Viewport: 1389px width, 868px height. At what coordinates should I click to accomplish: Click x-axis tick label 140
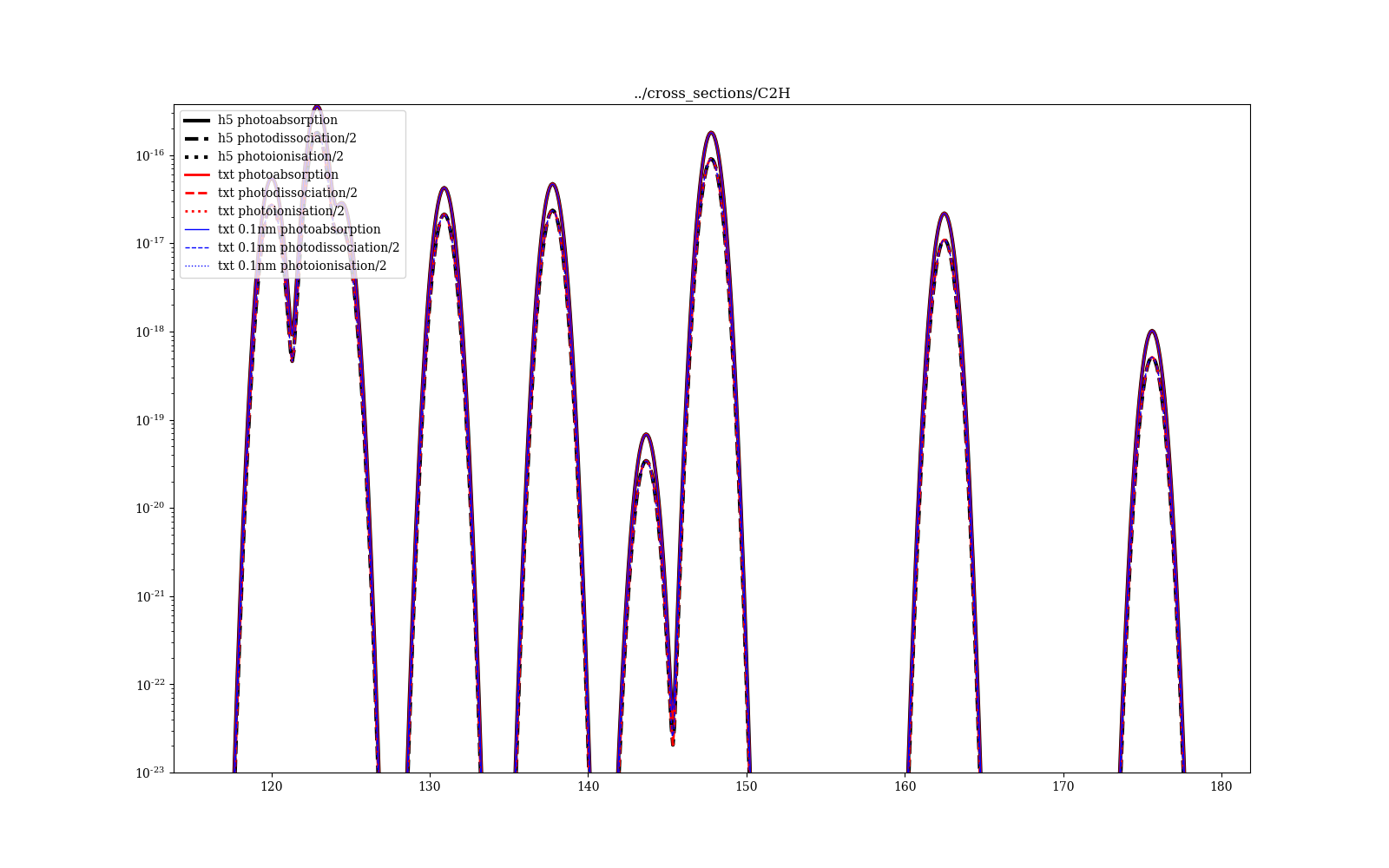[x=589, y=786]
